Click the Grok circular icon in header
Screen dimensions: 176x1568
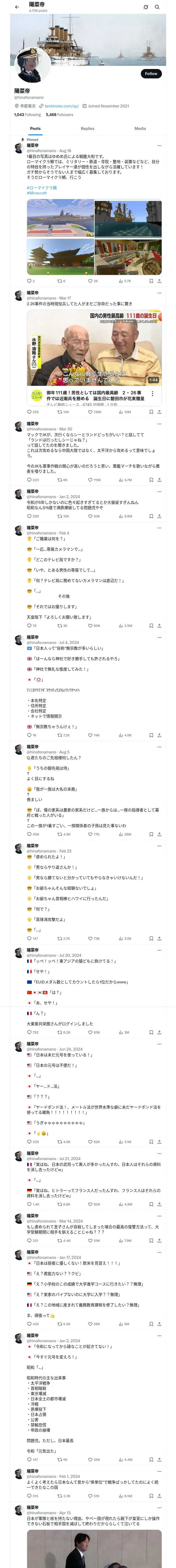tap(146, 7)
